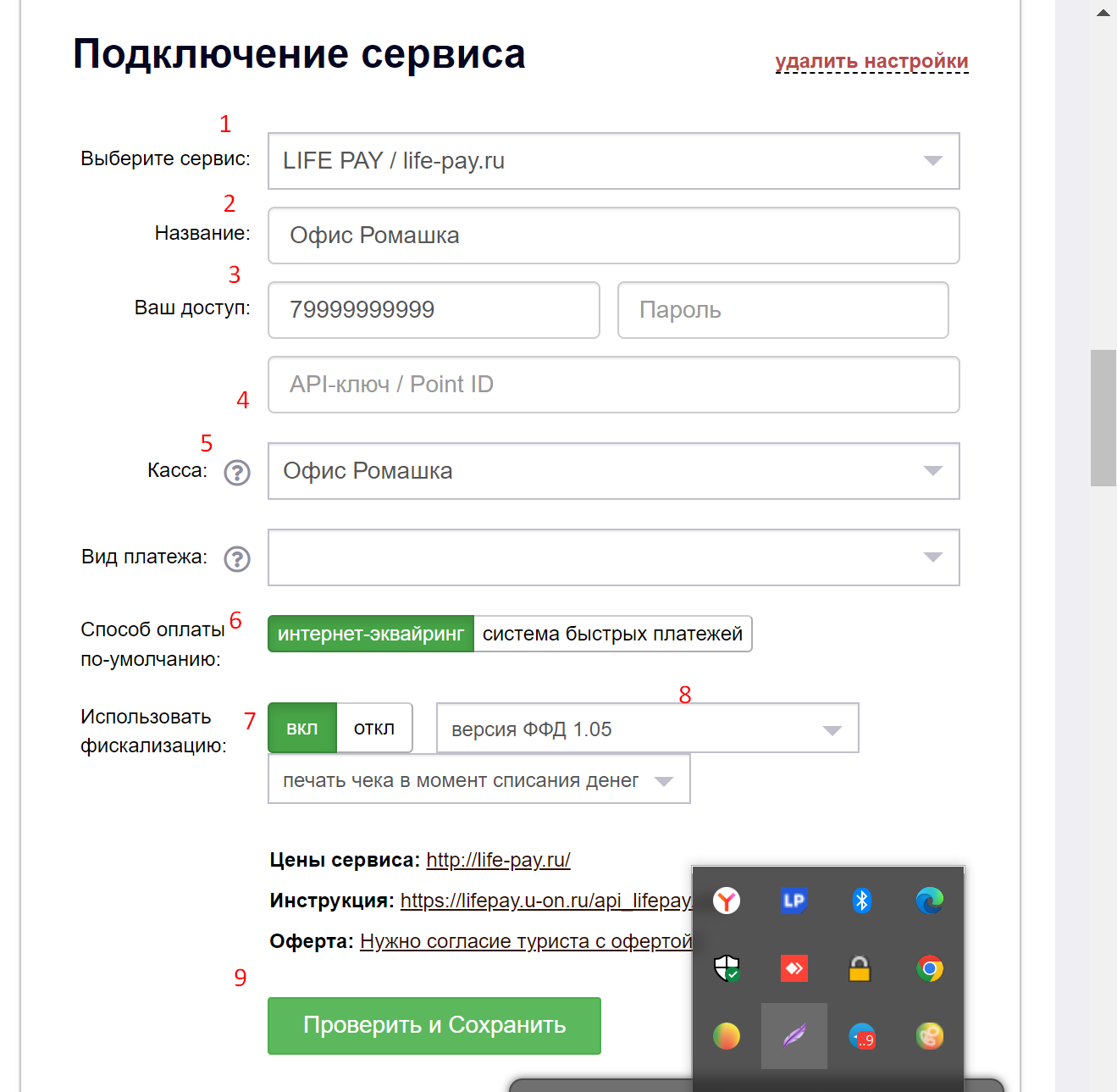Image resolution: width=1117 pixels, height=1092 pixels.
Task: Select интернет-эквайринг payment method
Action: (x=371, y=634)
